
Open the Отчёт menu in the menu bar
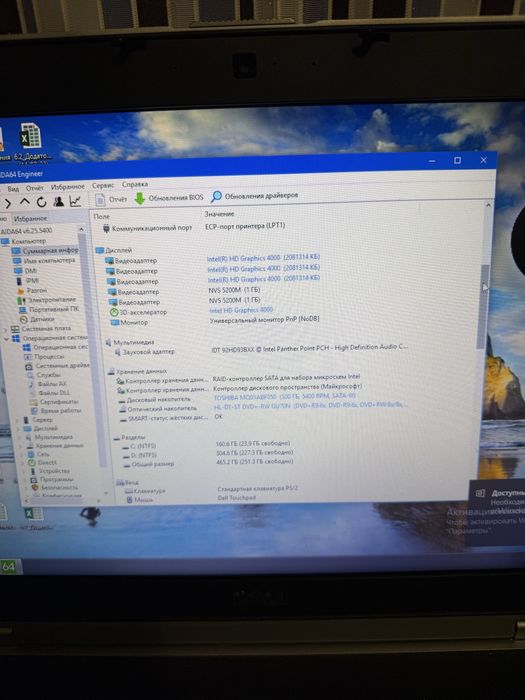(35, 188)
